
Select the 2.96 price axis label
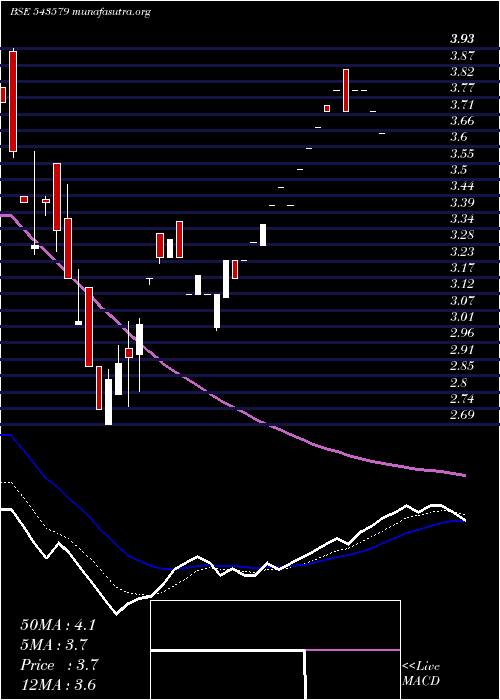coord(462,333)
